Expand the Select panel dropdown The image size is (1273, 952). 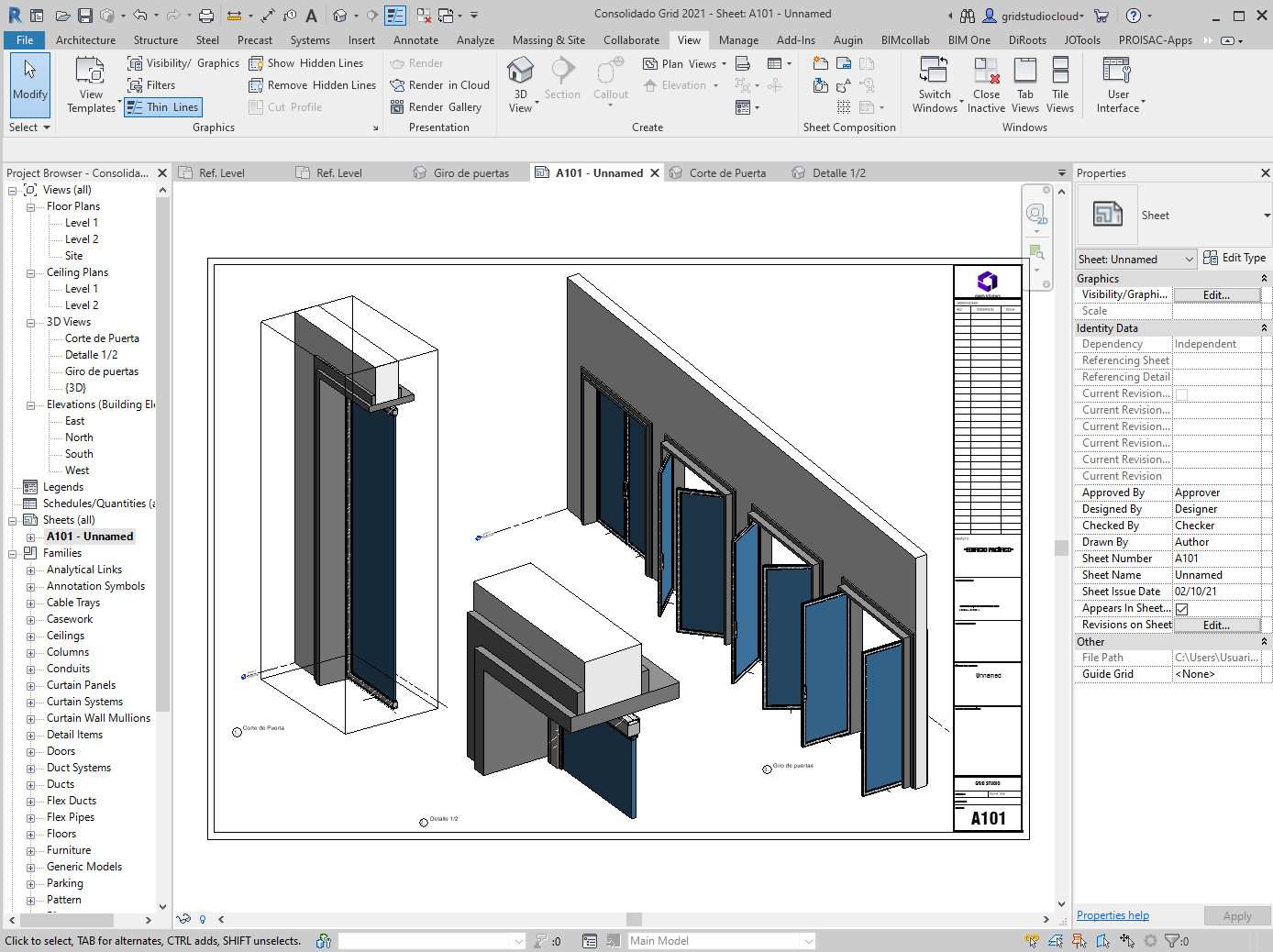click(x=29, y=127)
